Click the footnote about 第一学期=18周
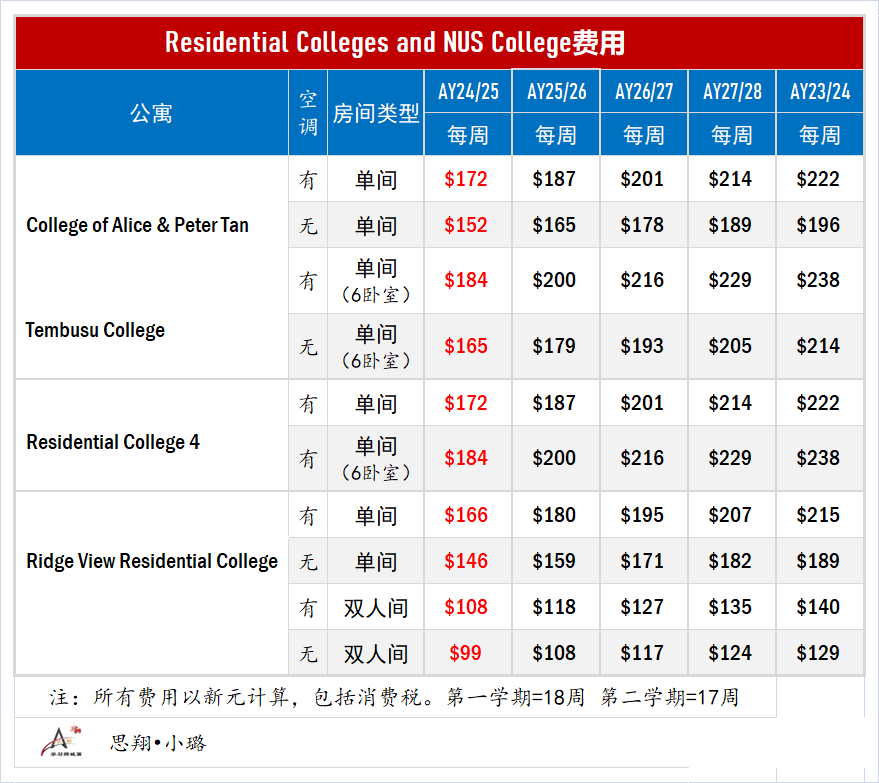This screenshot has width=879, height=783. point(395,697)
